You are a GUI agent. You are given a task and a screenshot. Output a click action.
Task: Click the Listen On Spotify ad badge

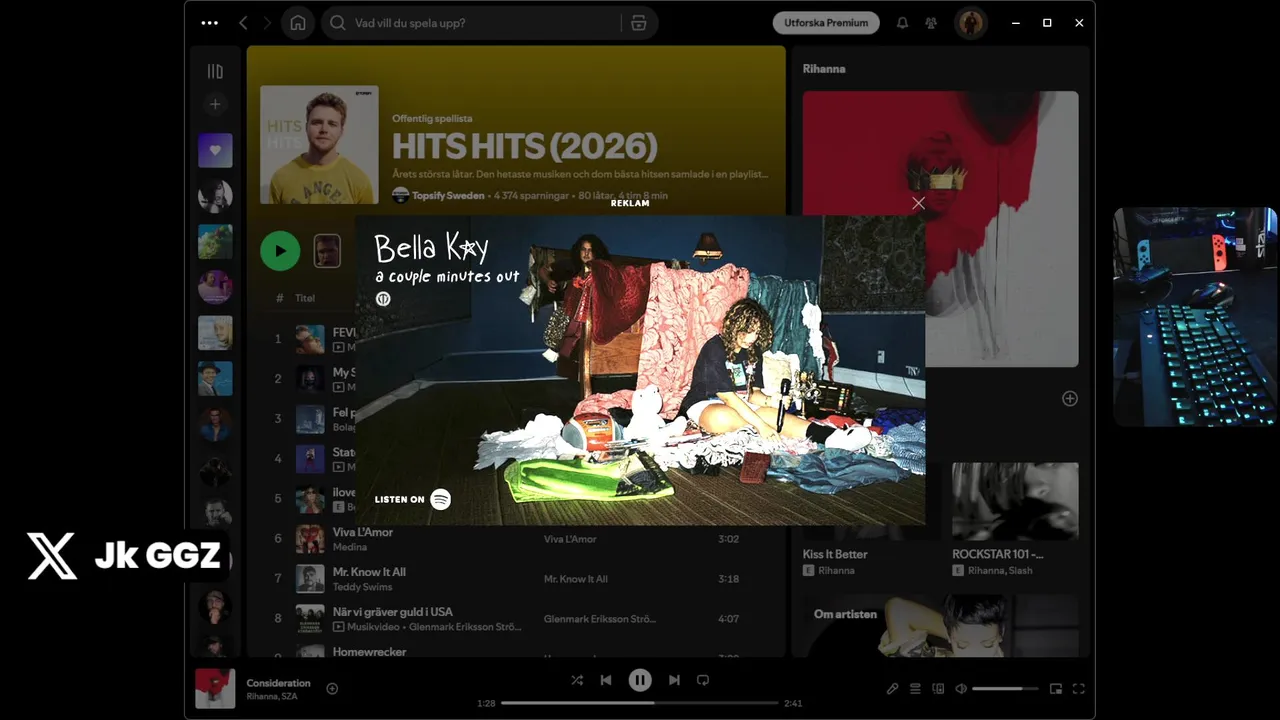pos(413,499)
